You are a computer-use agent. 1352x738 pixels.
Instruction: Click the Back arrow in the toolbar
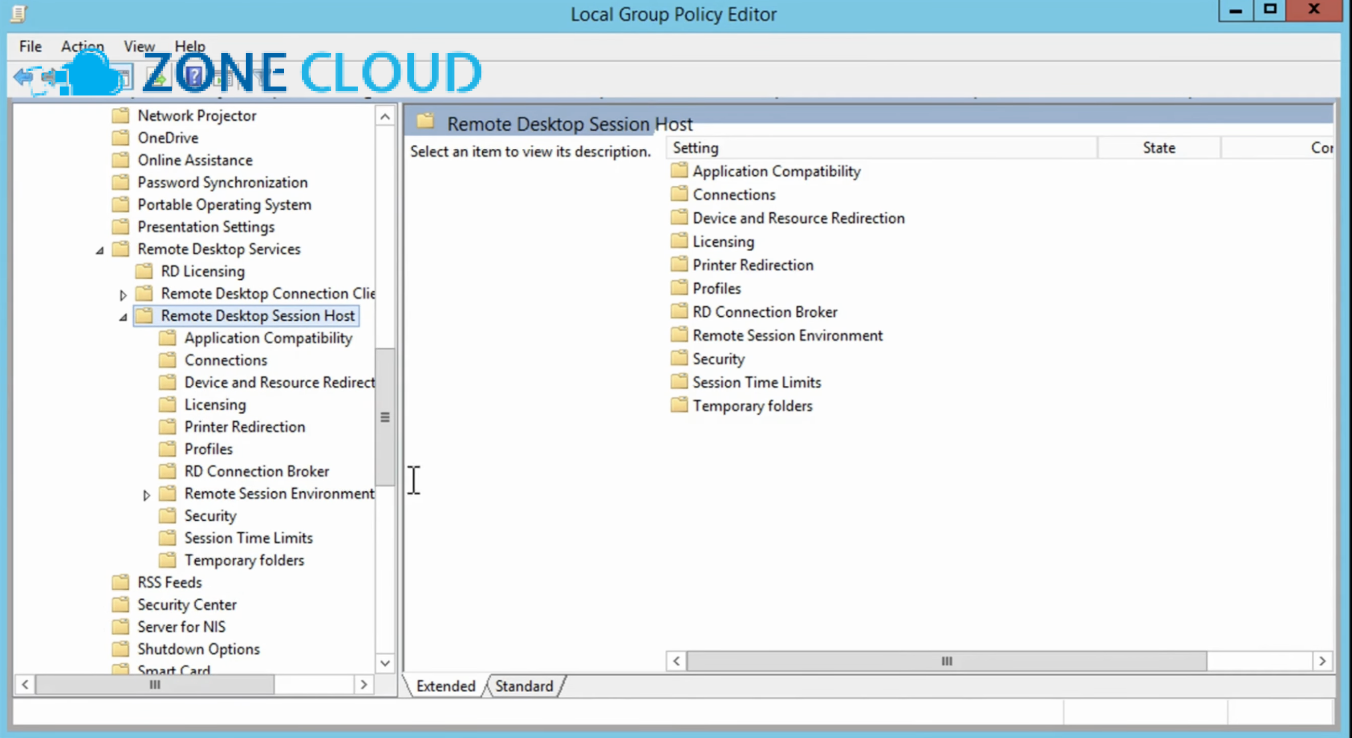tap(23, 77)
